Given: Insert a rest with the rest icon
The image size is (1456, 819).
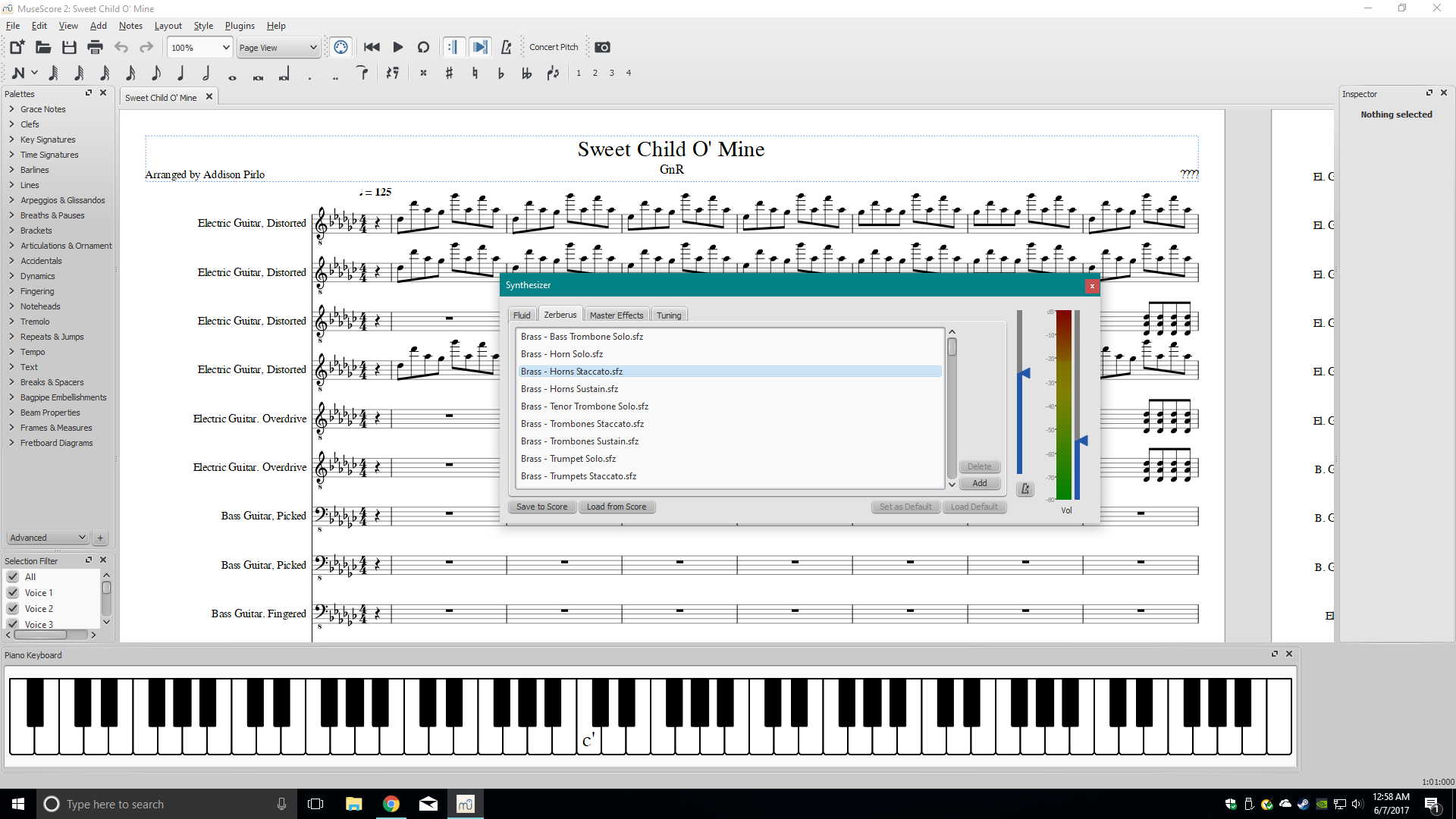Looking at the screenshot, I should tap(392, 73).
